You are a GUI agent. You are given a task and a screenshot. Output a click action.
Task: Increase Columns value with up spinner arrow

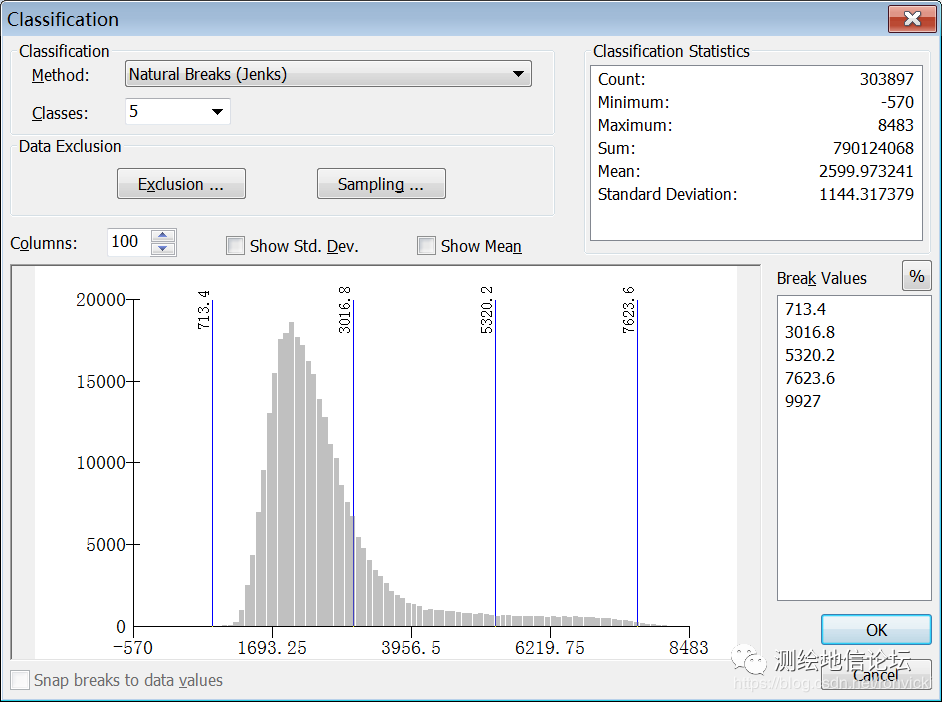[163, 236]
